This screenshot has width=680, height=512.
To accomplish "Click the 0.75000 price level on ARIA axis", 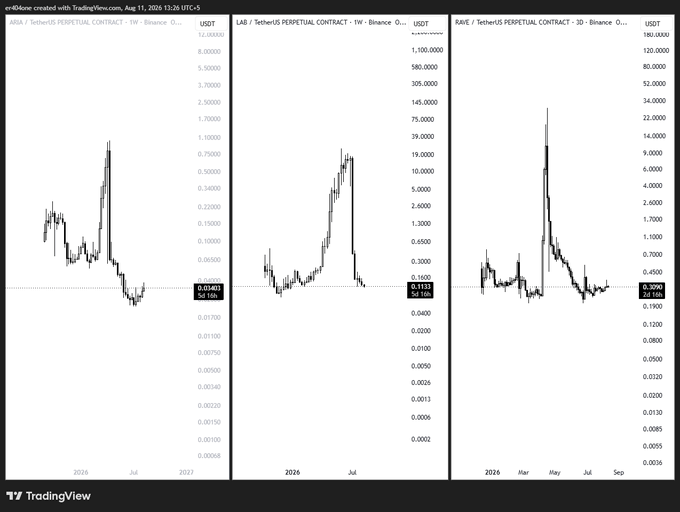I will pyautogui.click(x=209, y=154).
